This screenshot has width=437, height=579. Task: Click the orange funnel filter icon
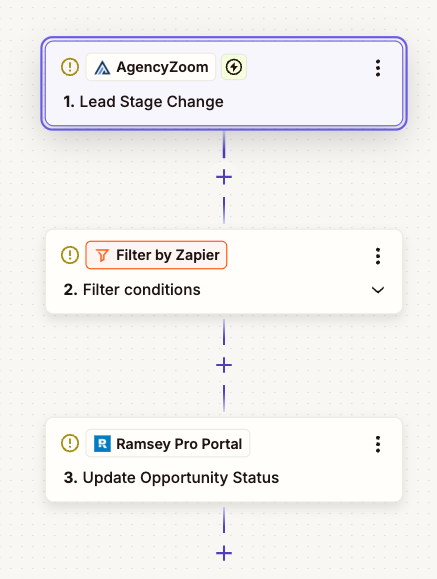pyautogui.click(x=102, y=255)
